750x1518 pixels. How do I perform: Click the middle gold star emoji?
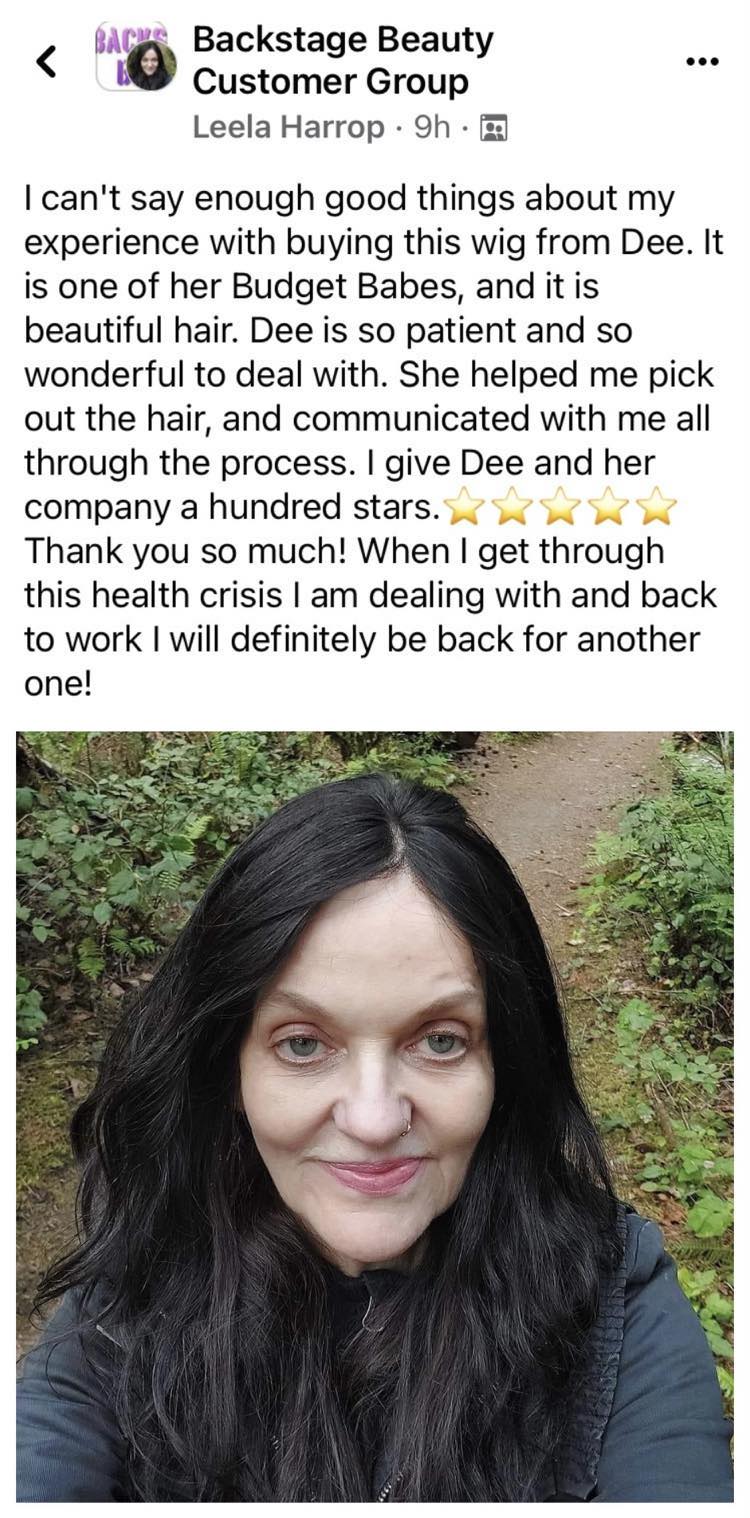560,508
